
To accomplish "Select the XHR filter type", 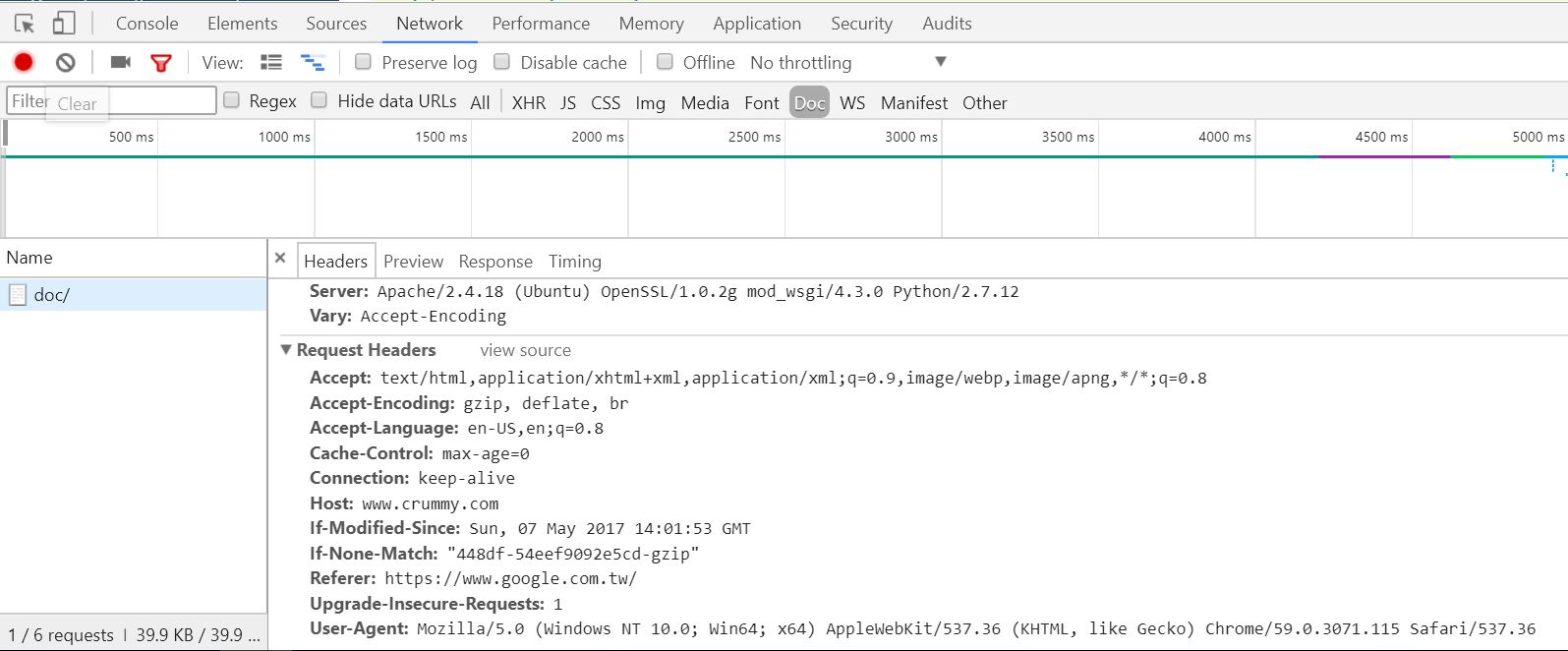I will pos(528,103).
